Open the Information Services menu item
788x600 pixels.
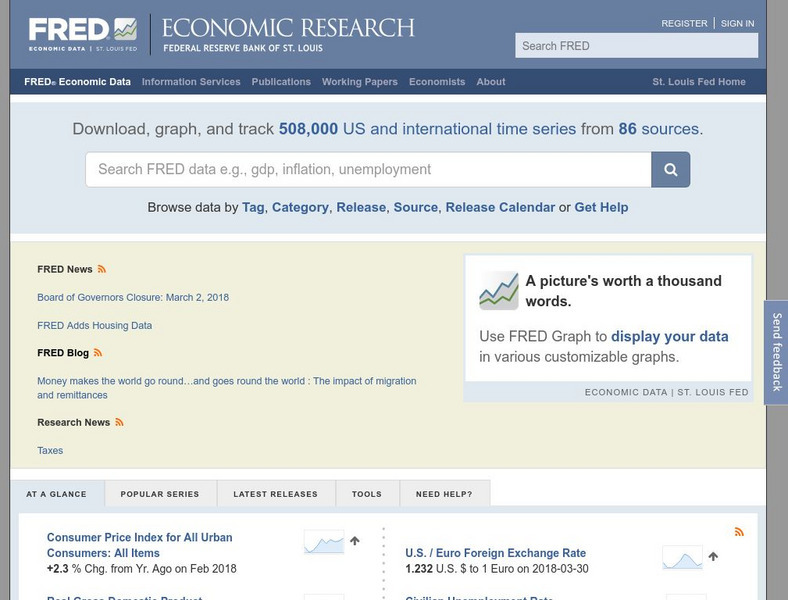click(191, 82)
